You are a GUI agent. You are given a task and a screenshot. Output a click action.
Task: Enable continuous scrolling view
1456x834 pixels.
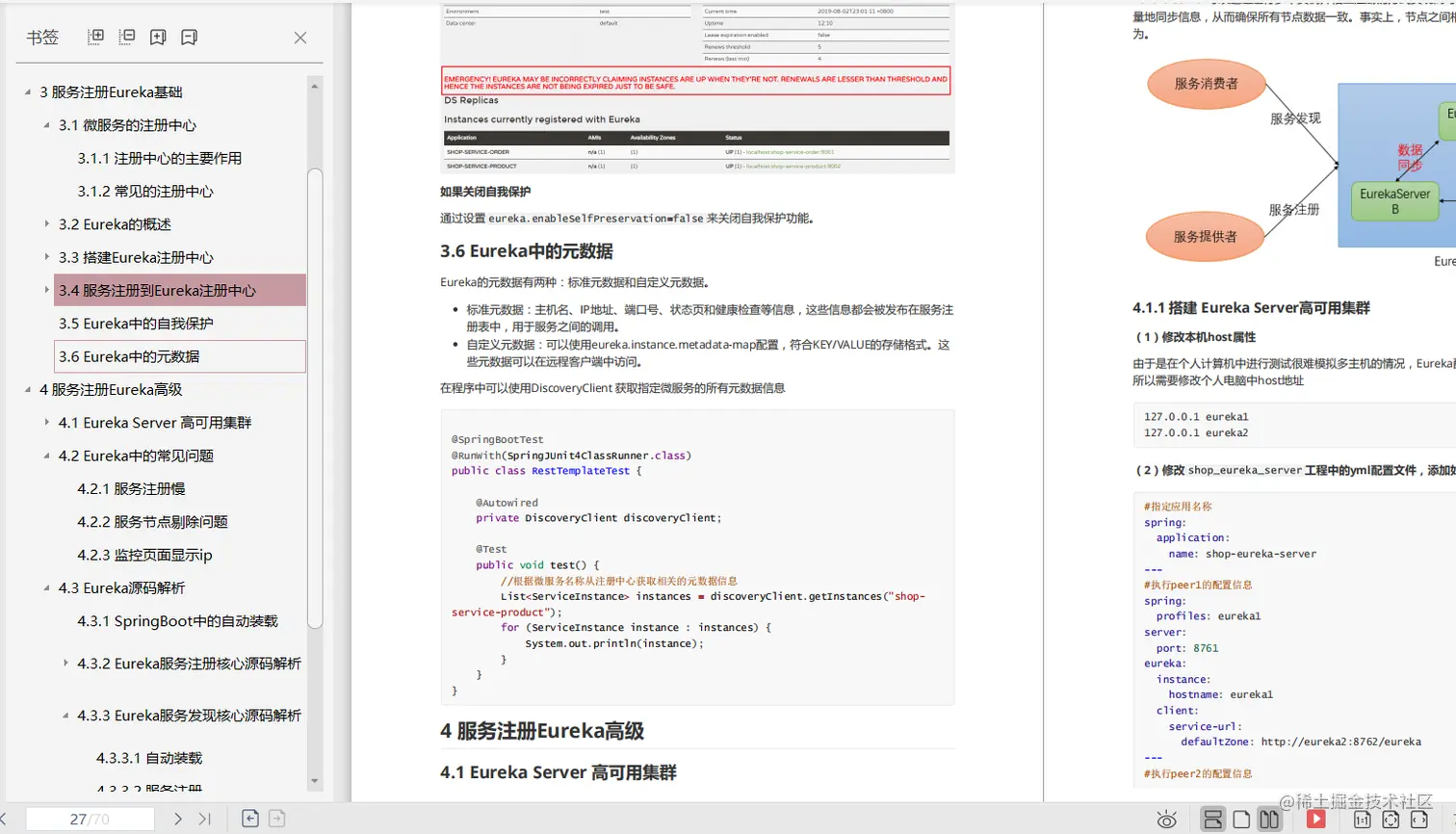tap(1213, 820)
